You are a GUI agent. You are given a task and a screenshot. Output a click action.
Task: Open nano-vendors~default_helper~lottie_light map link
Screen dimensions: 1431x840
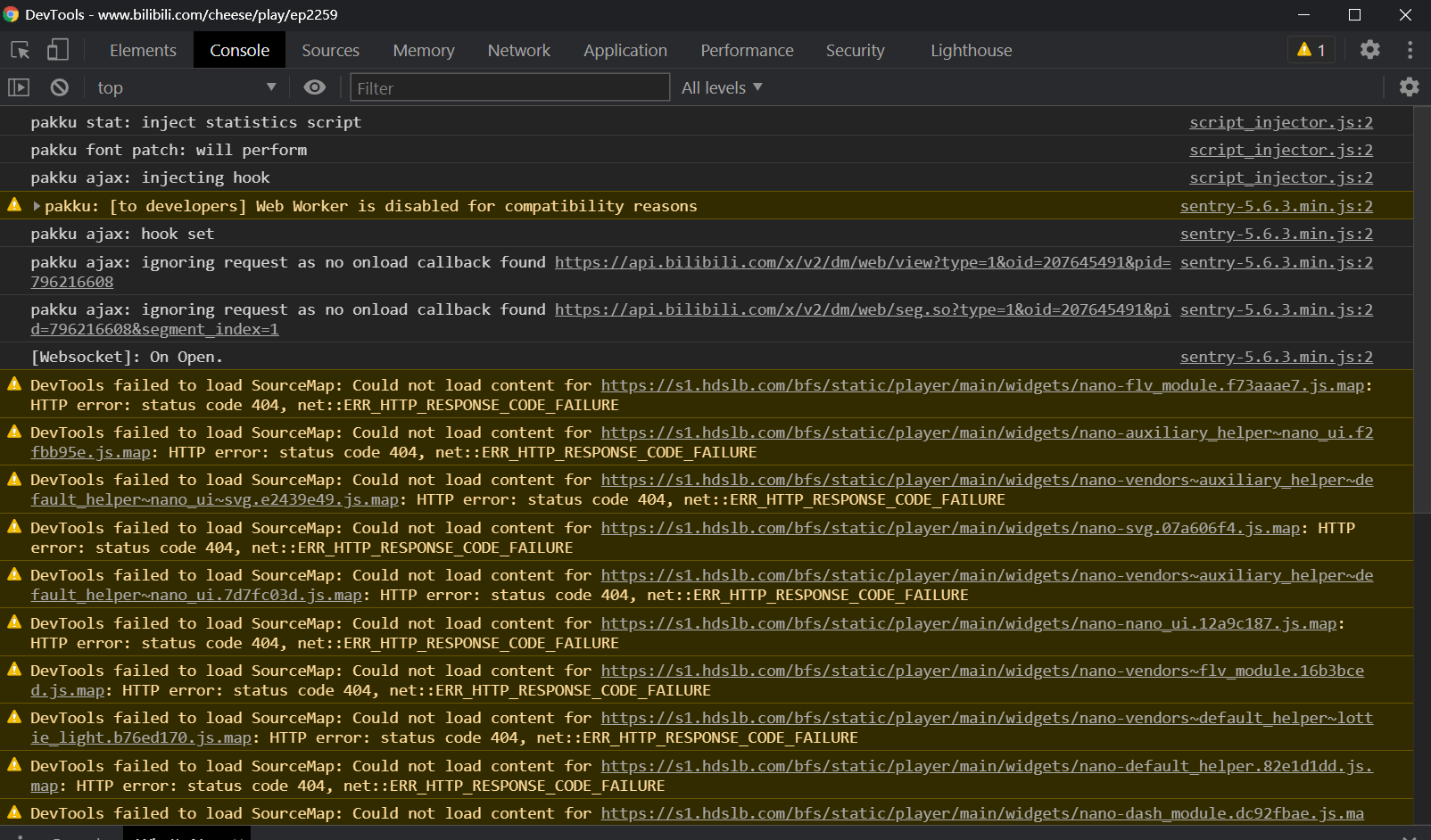987,718
